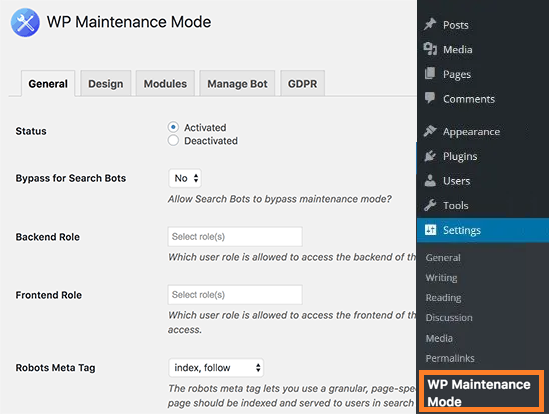549x414 pixels.
Task: Click the Status field label
Action: pos(31,131)
